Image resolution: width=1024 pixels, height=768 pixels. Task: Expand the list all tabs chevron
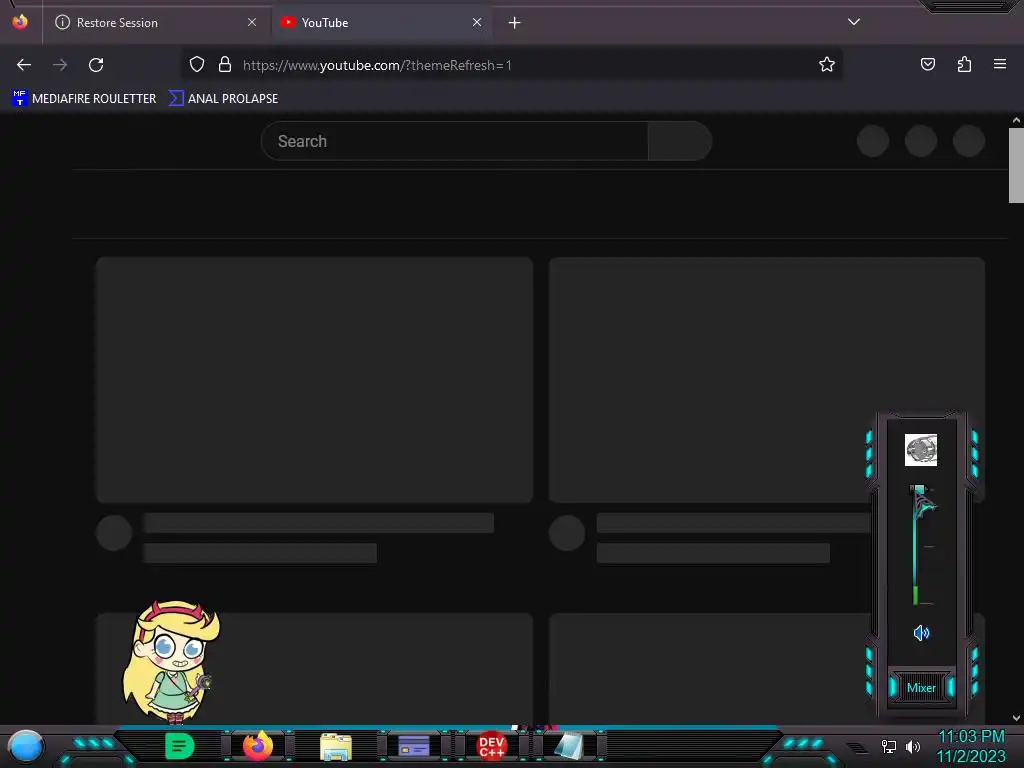point(854,22)
